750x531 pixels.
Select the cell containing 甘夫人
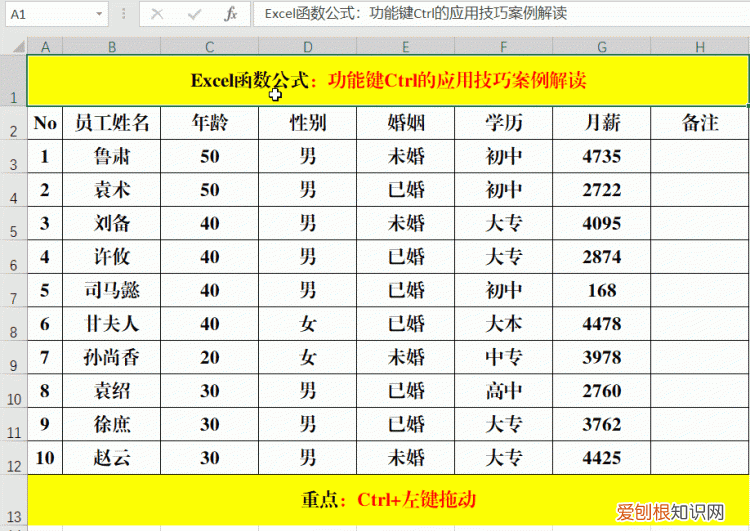pyautogui.click(x=111, y=324)
